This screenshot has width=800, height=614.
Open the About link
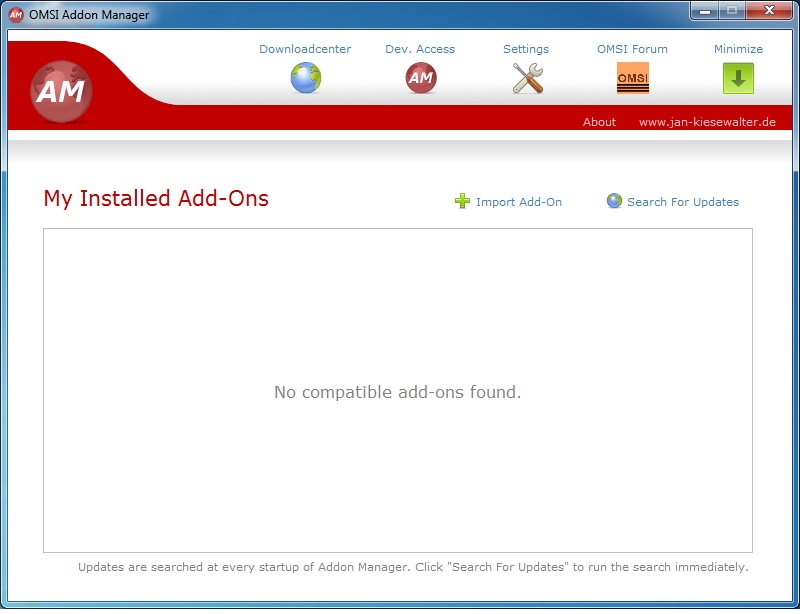(x=599, y=122)
